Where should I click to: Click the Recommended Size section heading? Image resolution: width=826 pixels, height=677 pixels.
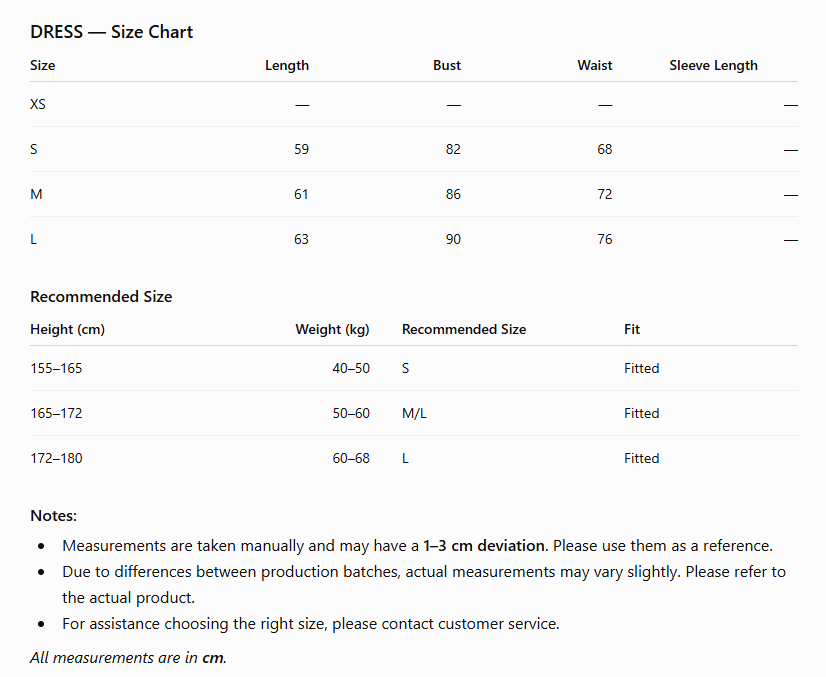[101, 297]
